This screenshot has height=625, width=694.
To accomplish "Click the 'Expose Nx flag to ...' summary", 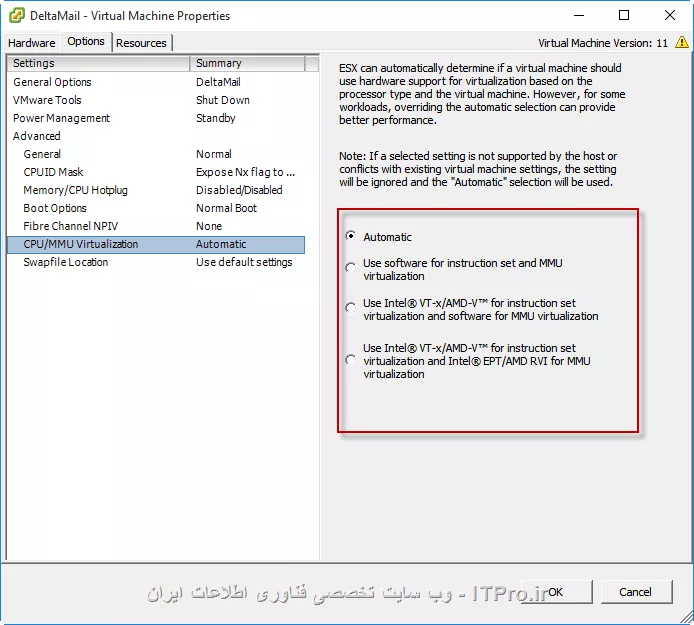I will [x=245, y=172].
